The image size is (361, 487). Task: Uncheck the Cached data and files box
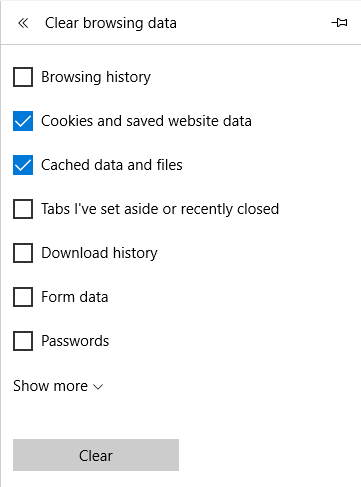23,165
